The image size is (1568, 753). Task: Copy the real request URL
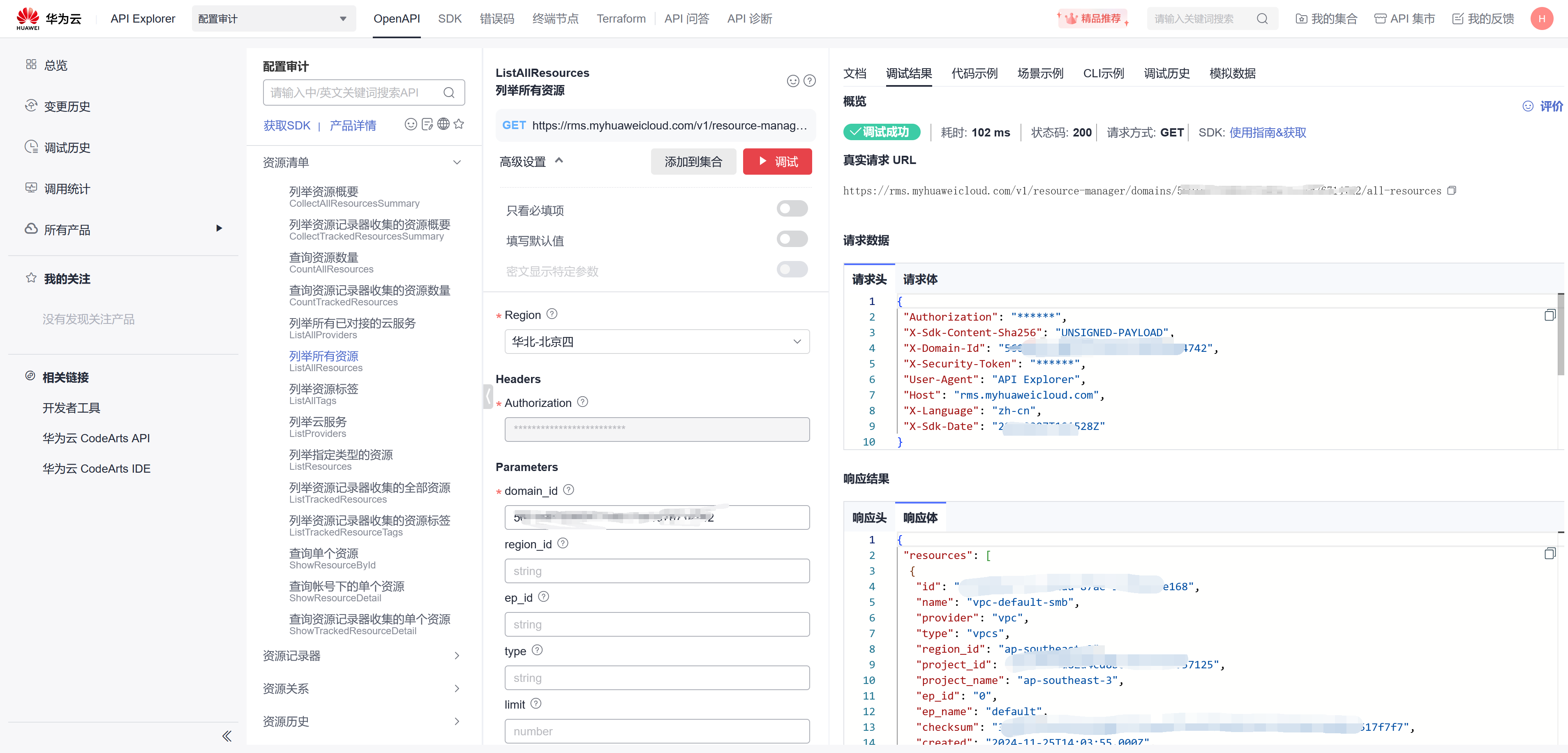coord(1452,191)
